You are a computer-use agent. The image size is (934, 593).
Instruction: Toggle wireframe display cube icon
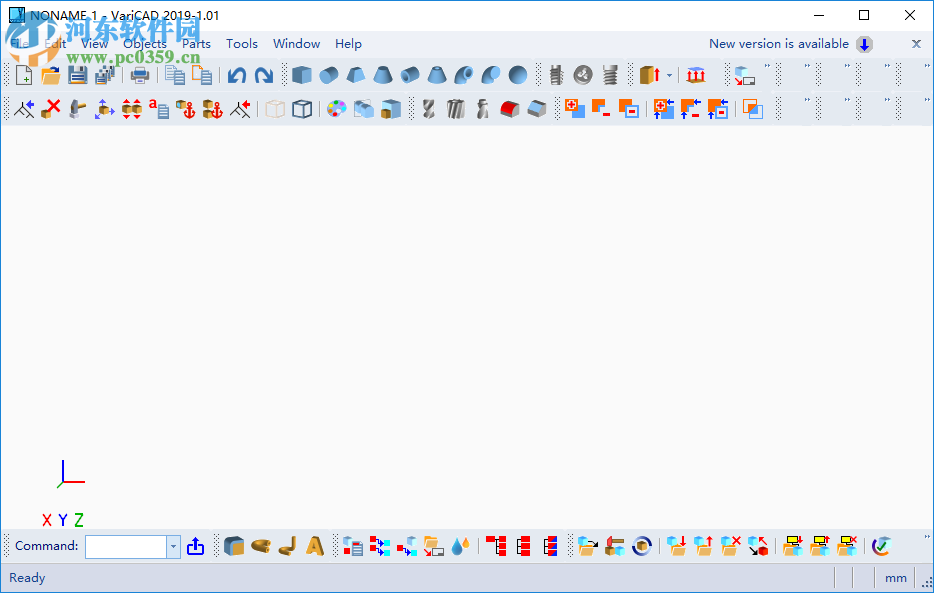[302, 109]
